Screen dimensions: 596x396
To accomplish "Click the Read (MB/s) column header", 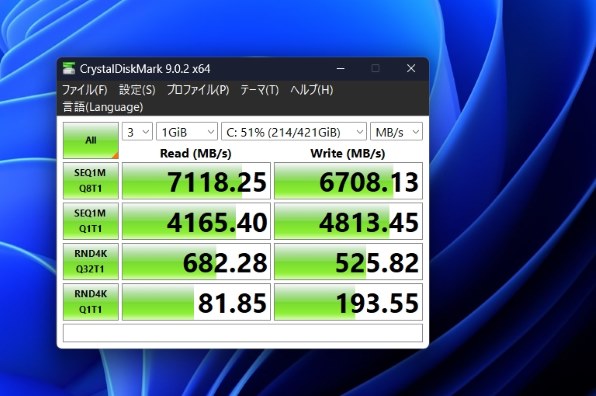I will [x=196, y=154].
